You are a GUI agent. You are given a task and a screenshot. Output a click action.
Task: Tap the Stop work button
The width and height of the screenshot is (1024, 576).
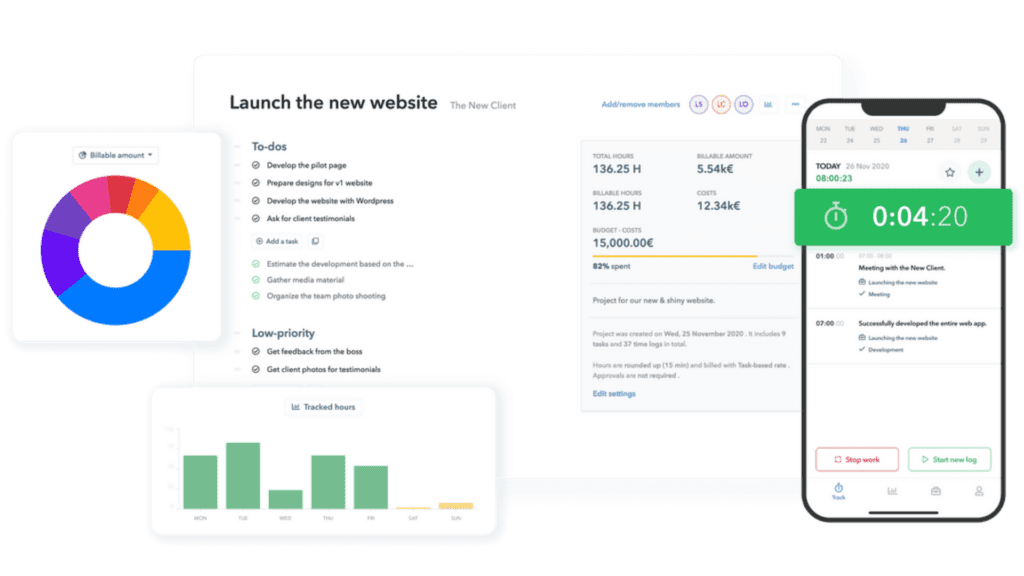coord(857,460)
